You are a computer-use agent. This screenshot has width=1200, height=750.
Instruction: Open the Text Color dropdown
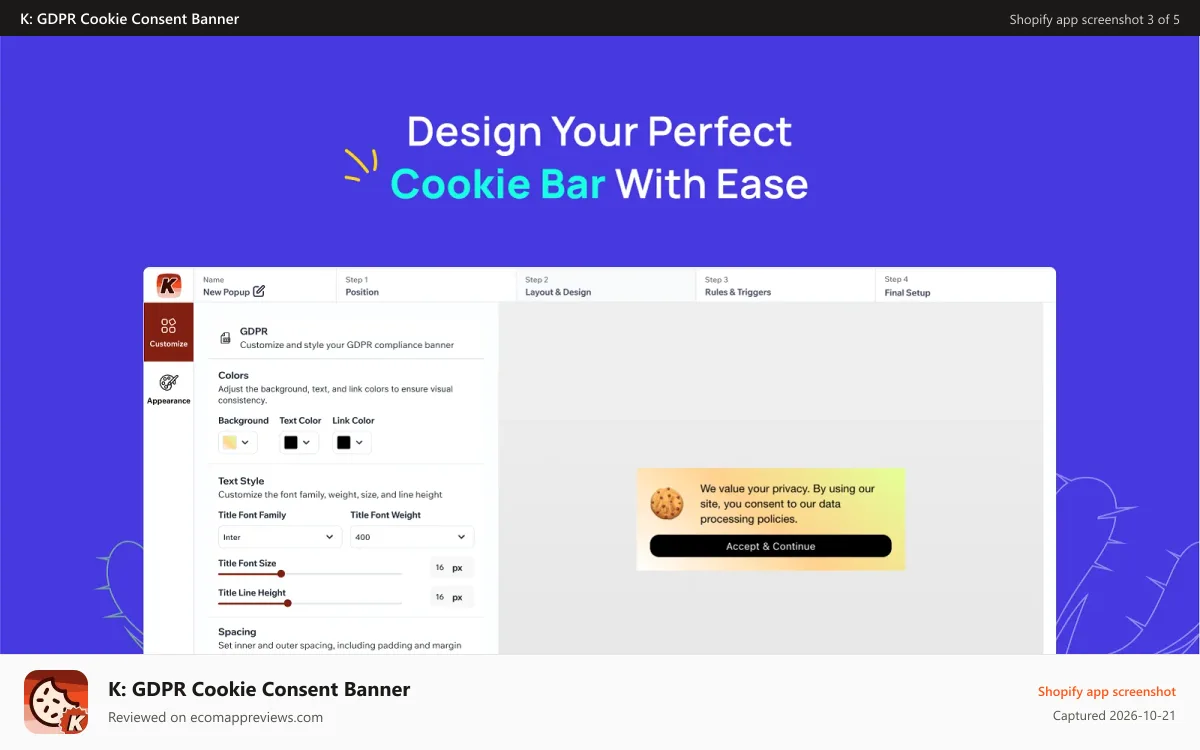[299, 442]
